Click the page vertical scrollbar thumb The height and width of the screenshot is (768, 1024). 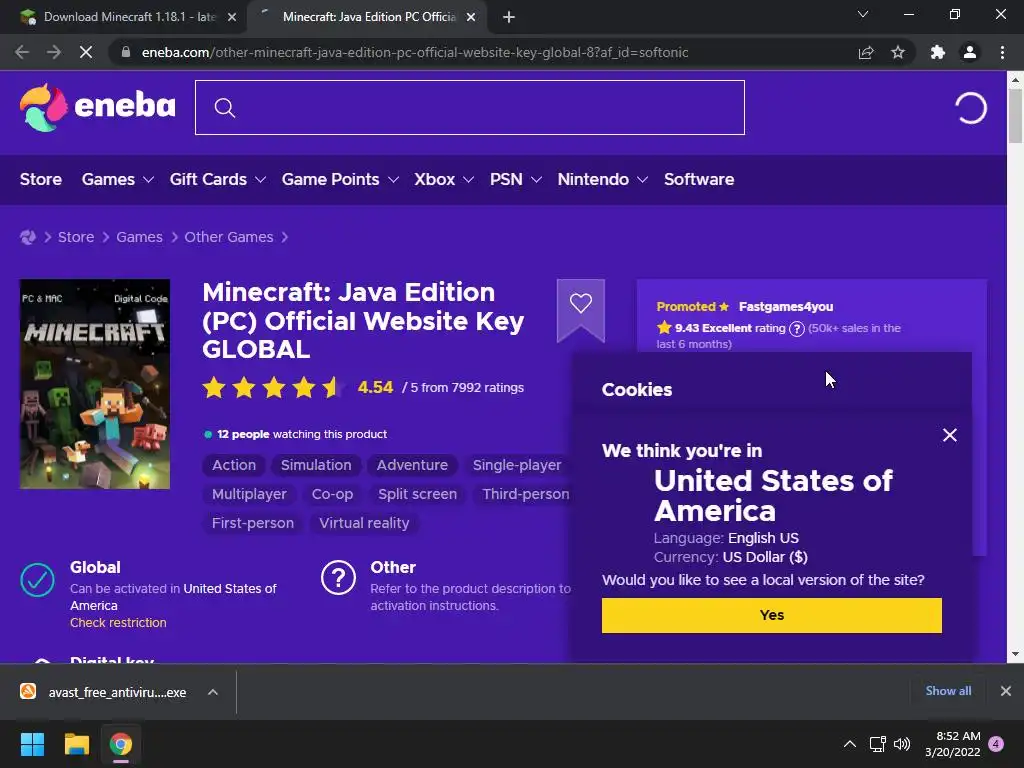(1015, 116)
